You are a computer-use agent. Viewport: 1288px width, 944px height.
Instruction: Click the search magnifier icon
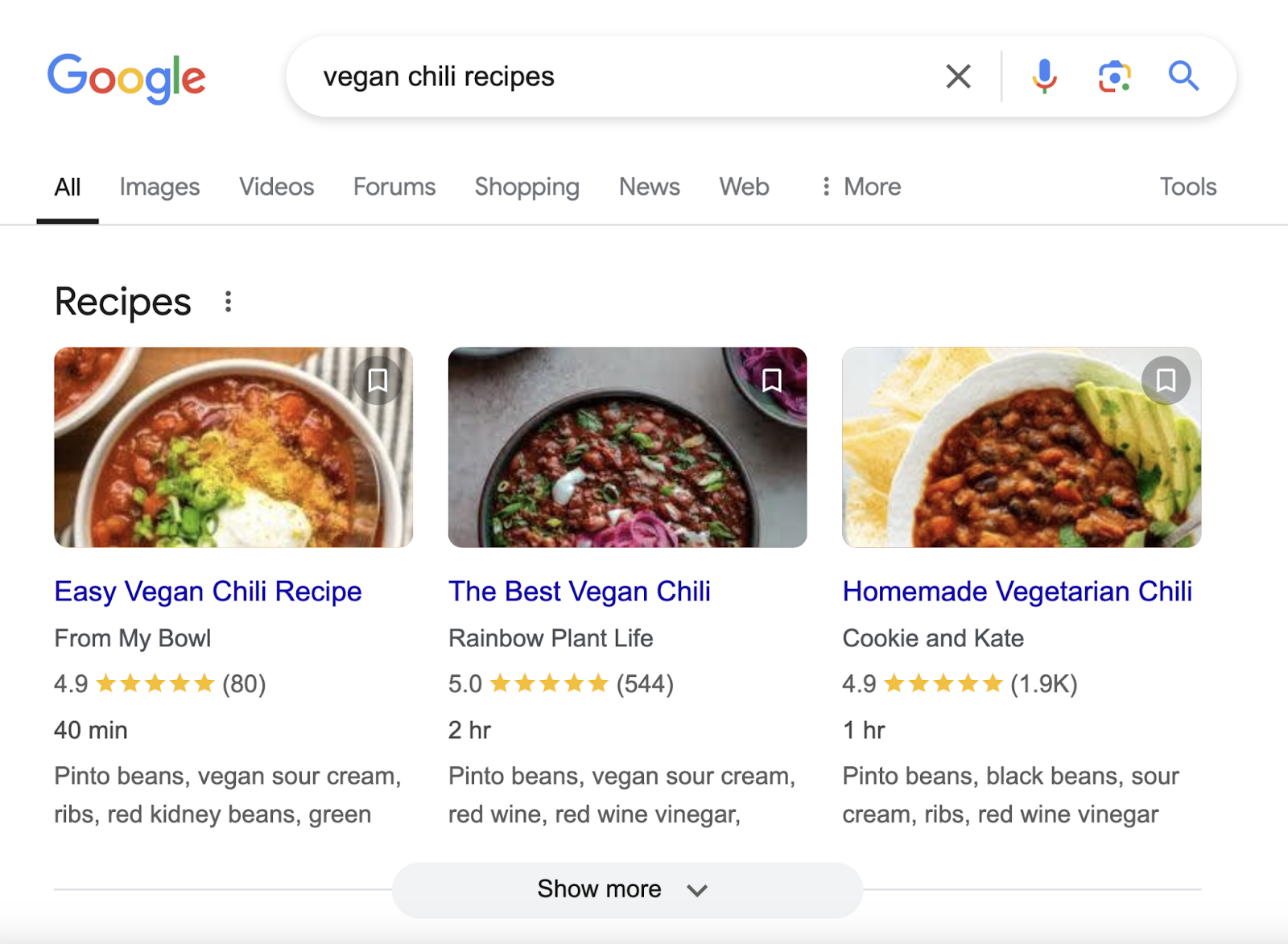click(x=1183, y=76)
